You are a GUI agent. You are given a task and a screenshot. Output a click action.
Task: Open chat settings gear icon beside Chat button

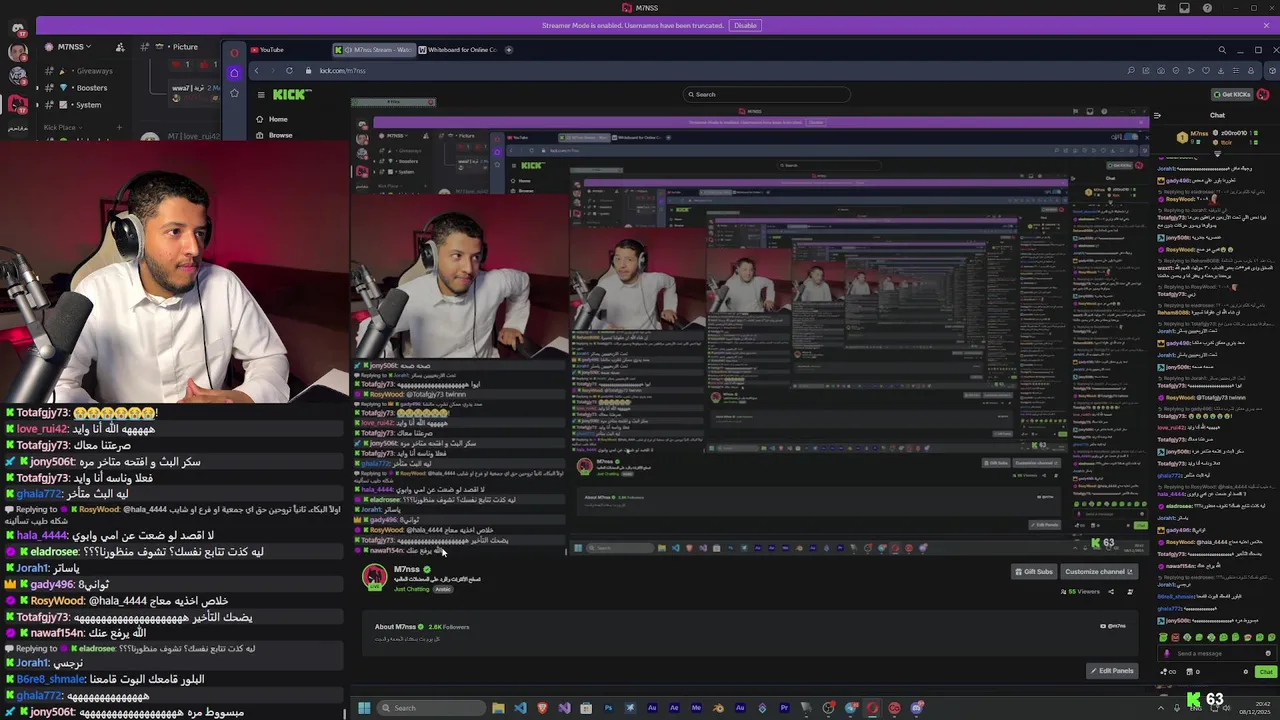click(x=1246, y=671)
